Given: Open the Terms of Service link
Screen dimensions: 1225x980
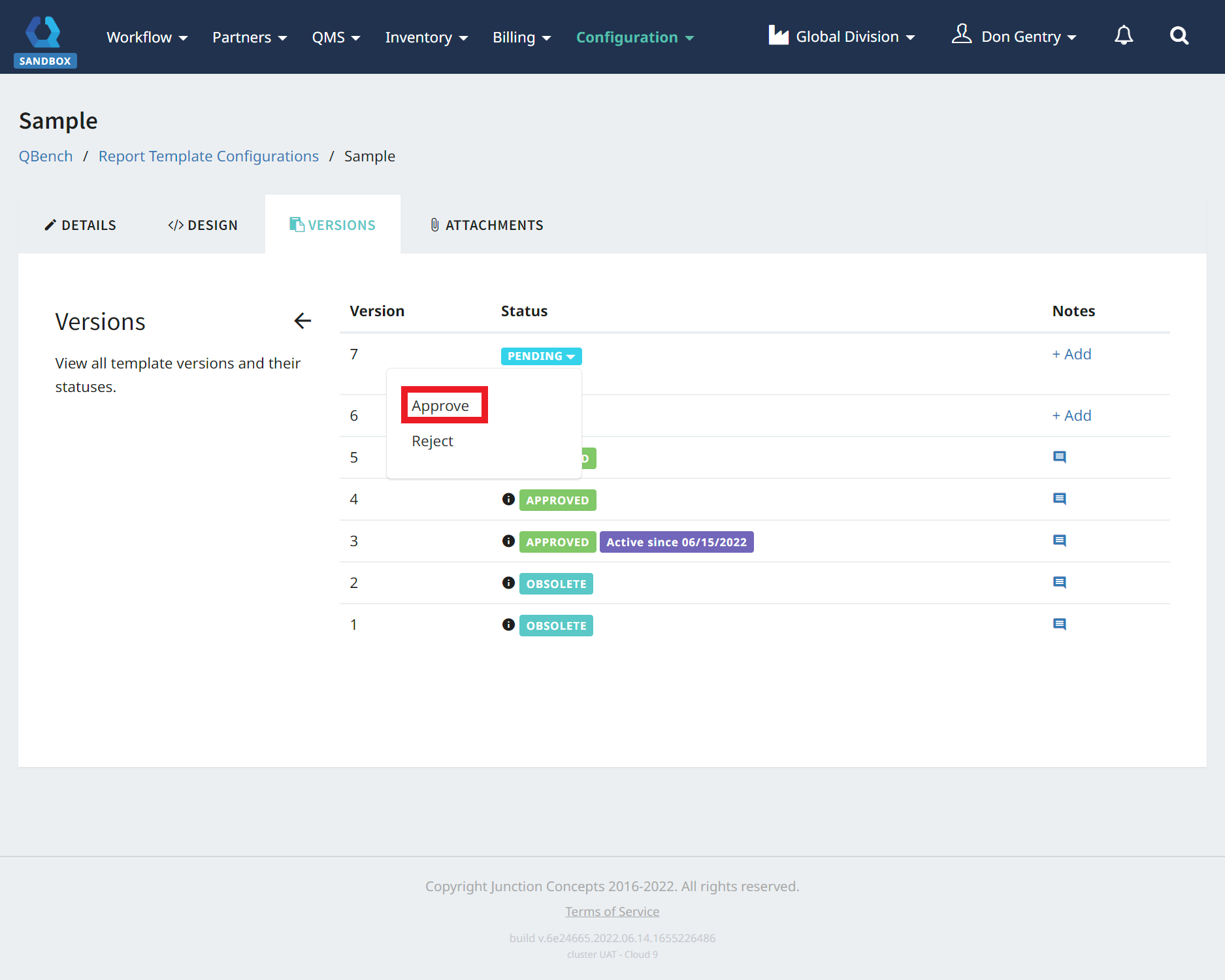Looking at the screenshot, I should [x=612, y=911].
